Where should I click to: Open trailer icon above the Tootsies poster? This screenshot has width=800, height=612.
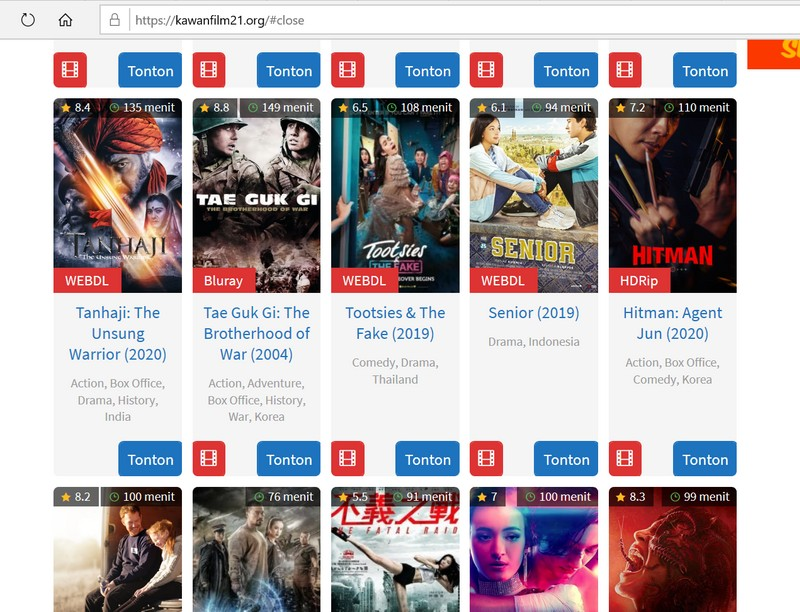(347, 69)
